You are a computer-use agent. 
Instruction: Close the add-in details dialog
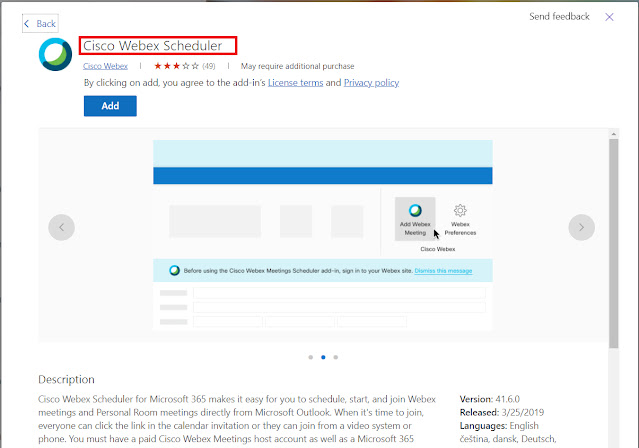click(609, 17)
